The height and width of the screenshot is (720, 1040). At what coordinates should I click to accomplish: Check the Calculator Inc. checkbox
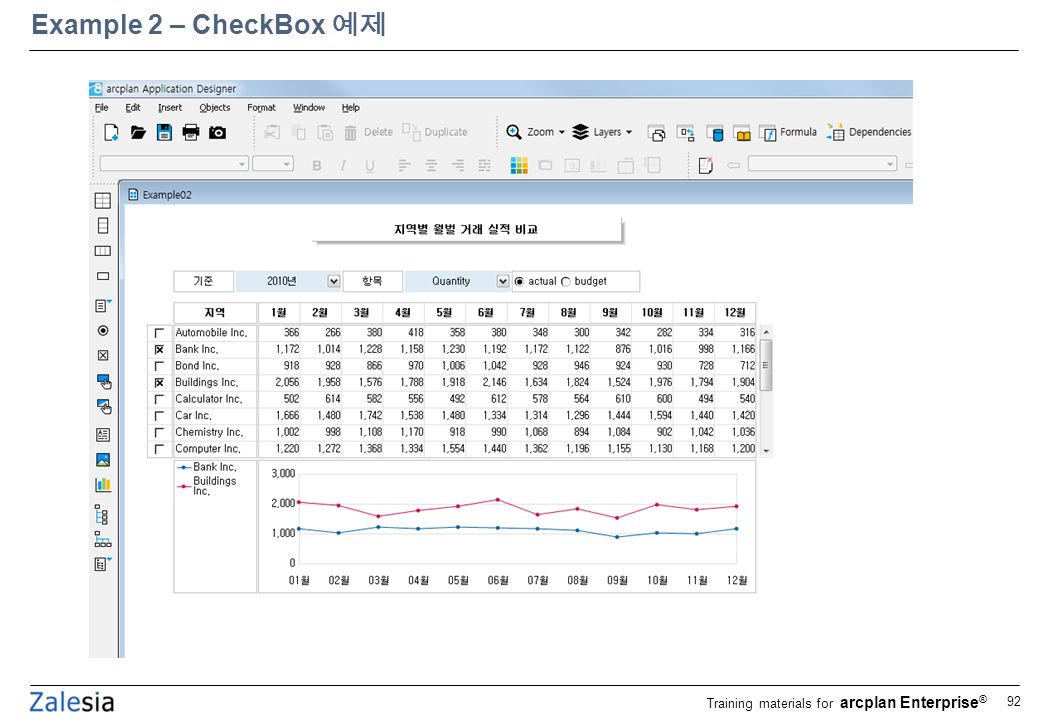click(159, 399)
